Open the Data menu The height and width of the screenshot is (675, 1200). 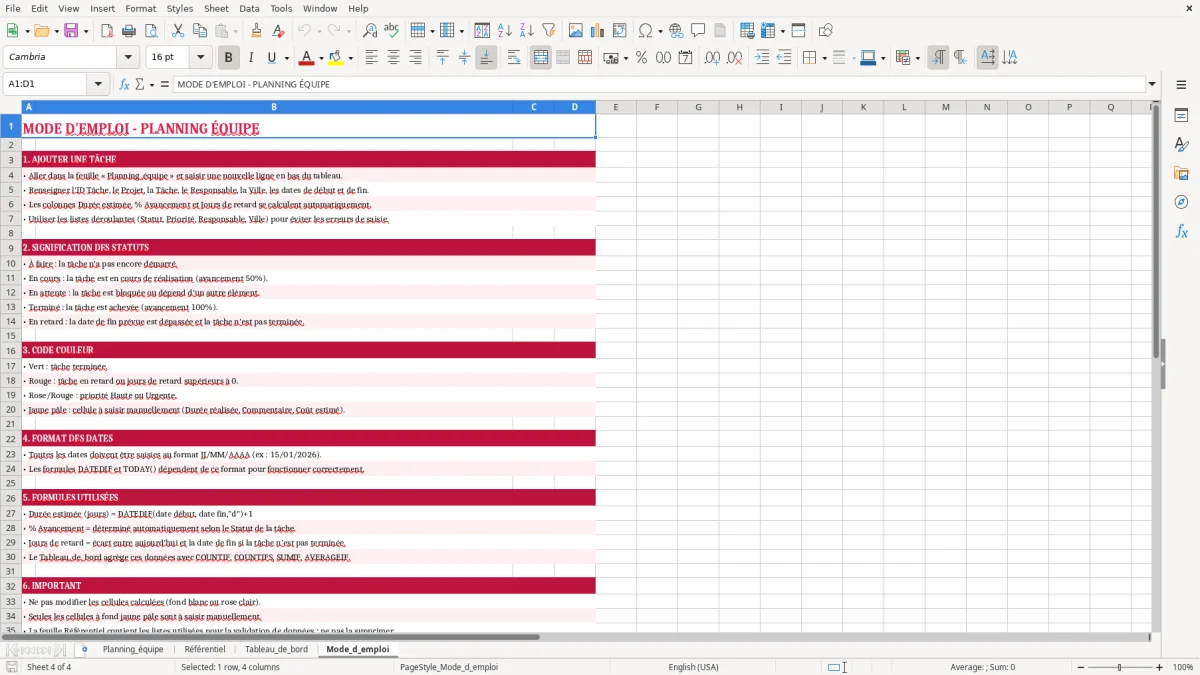249,8
